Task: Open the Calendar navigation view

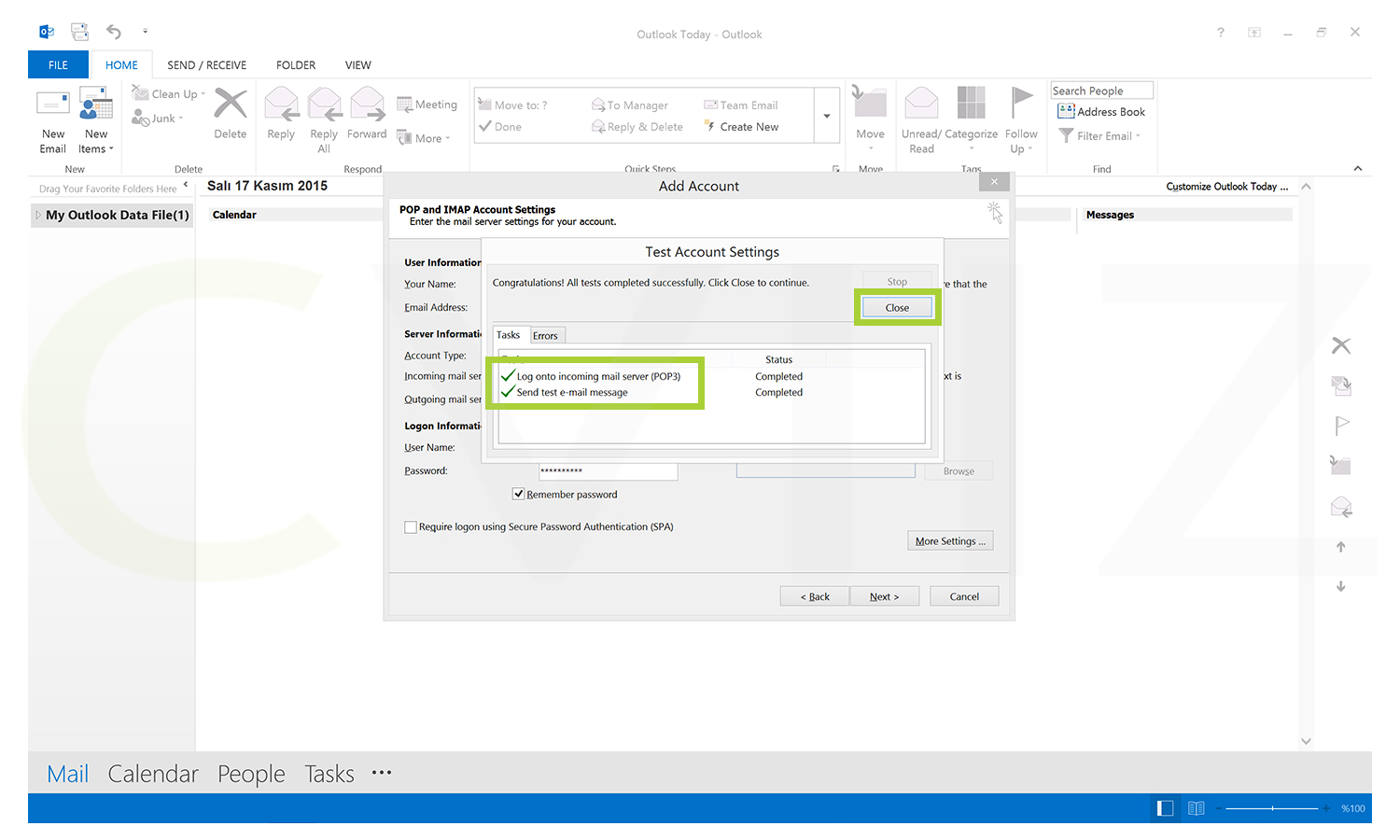Action: (x=153, y=774)
